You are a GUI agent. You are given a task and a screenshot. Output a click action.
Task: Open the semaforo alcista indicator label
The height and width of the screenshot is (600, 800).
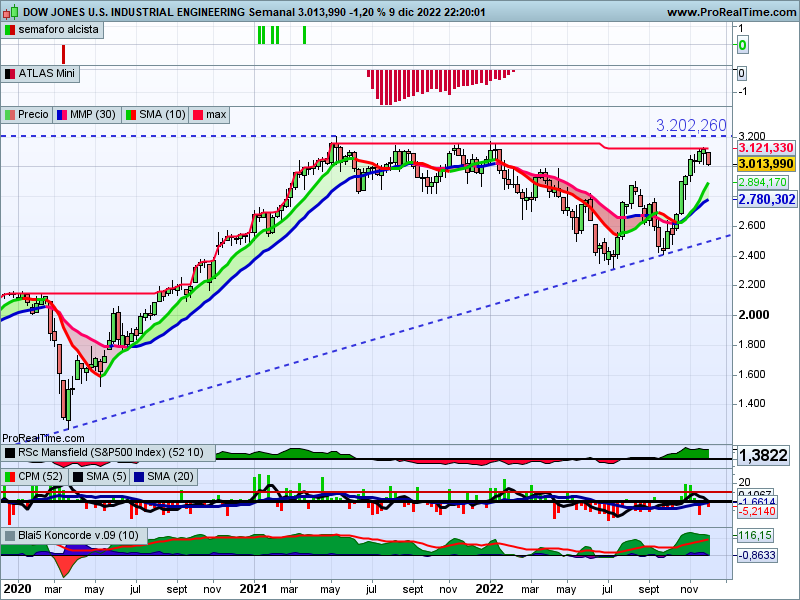(59, 30)
